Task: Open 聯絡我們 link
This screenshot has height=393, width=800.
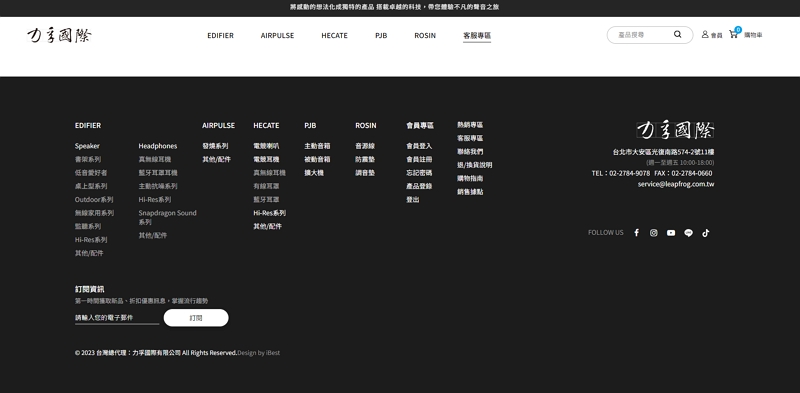Action: 470,151
